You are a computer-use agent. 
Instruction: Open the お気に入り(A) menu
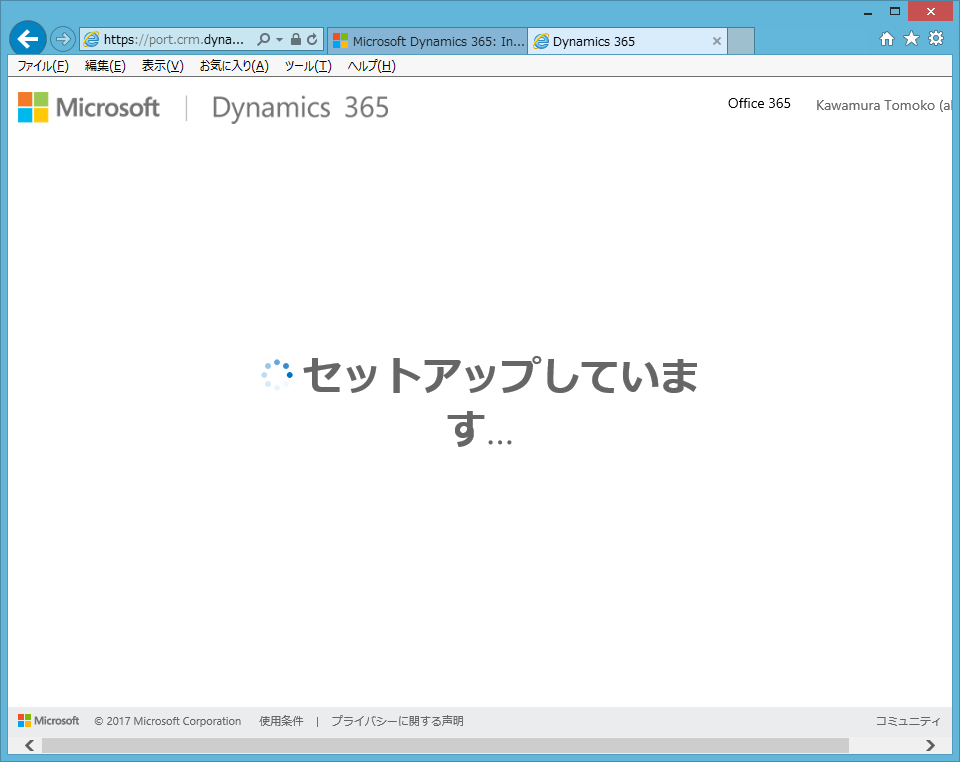tap(234, 66)
